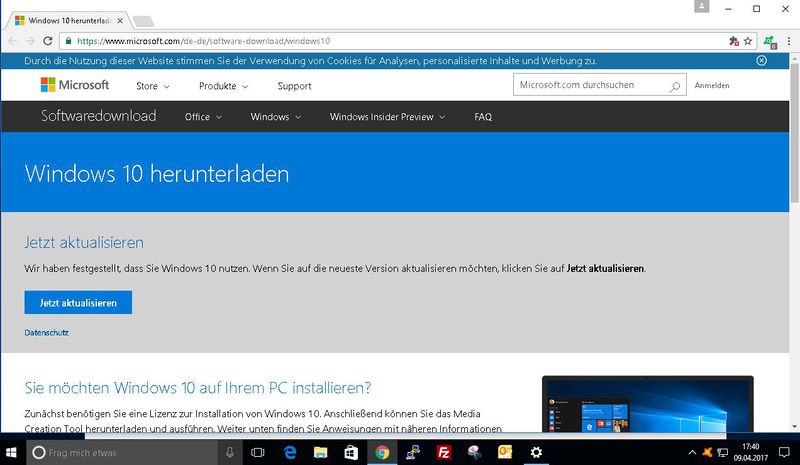The height and width of the screenshot is (465, 800).
Task: Click the page vertical scrollbar thumb
Action: (794, 133)
